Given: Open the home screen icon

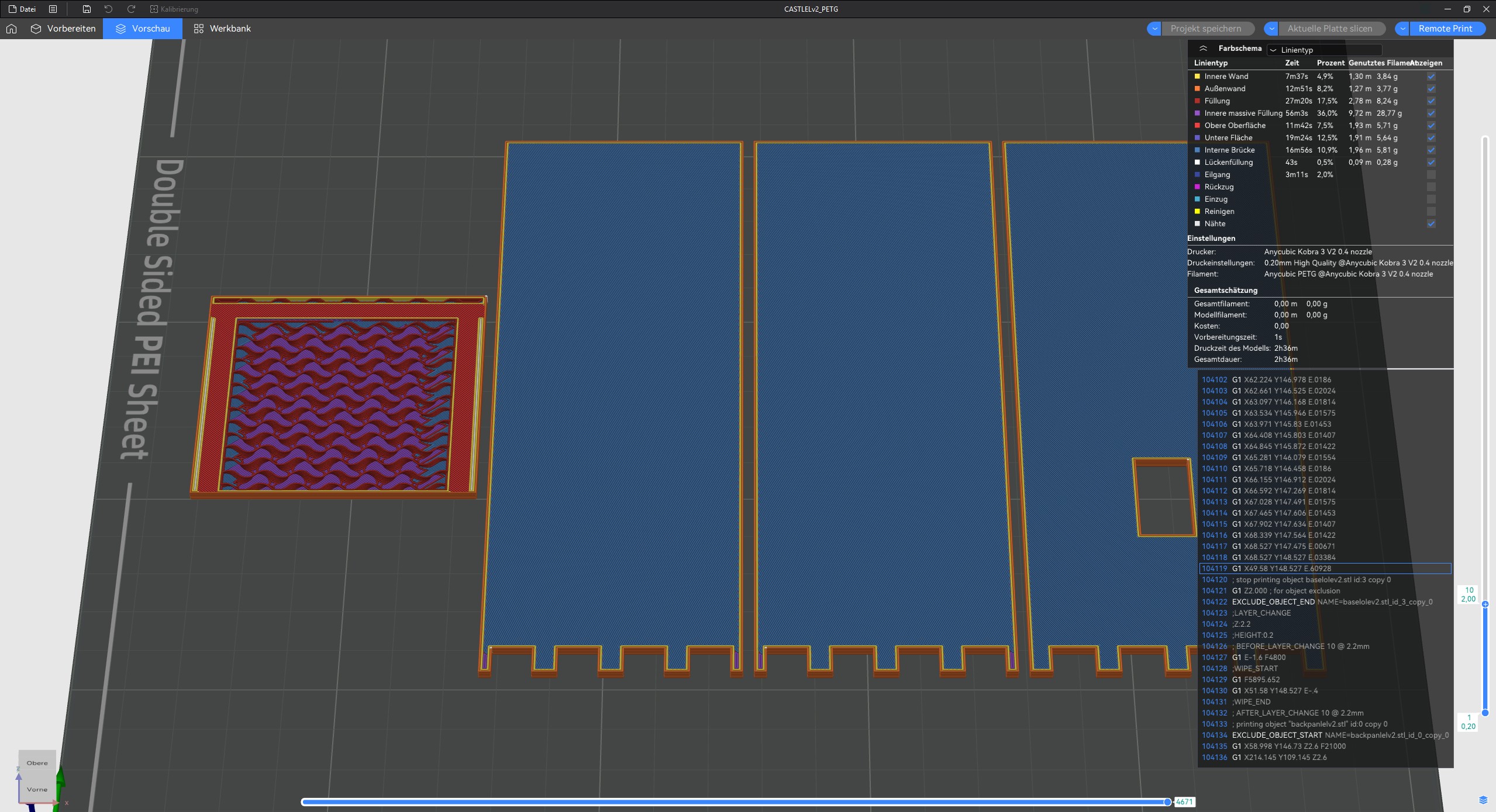Looking at the screenshot, I should (11, 29).
